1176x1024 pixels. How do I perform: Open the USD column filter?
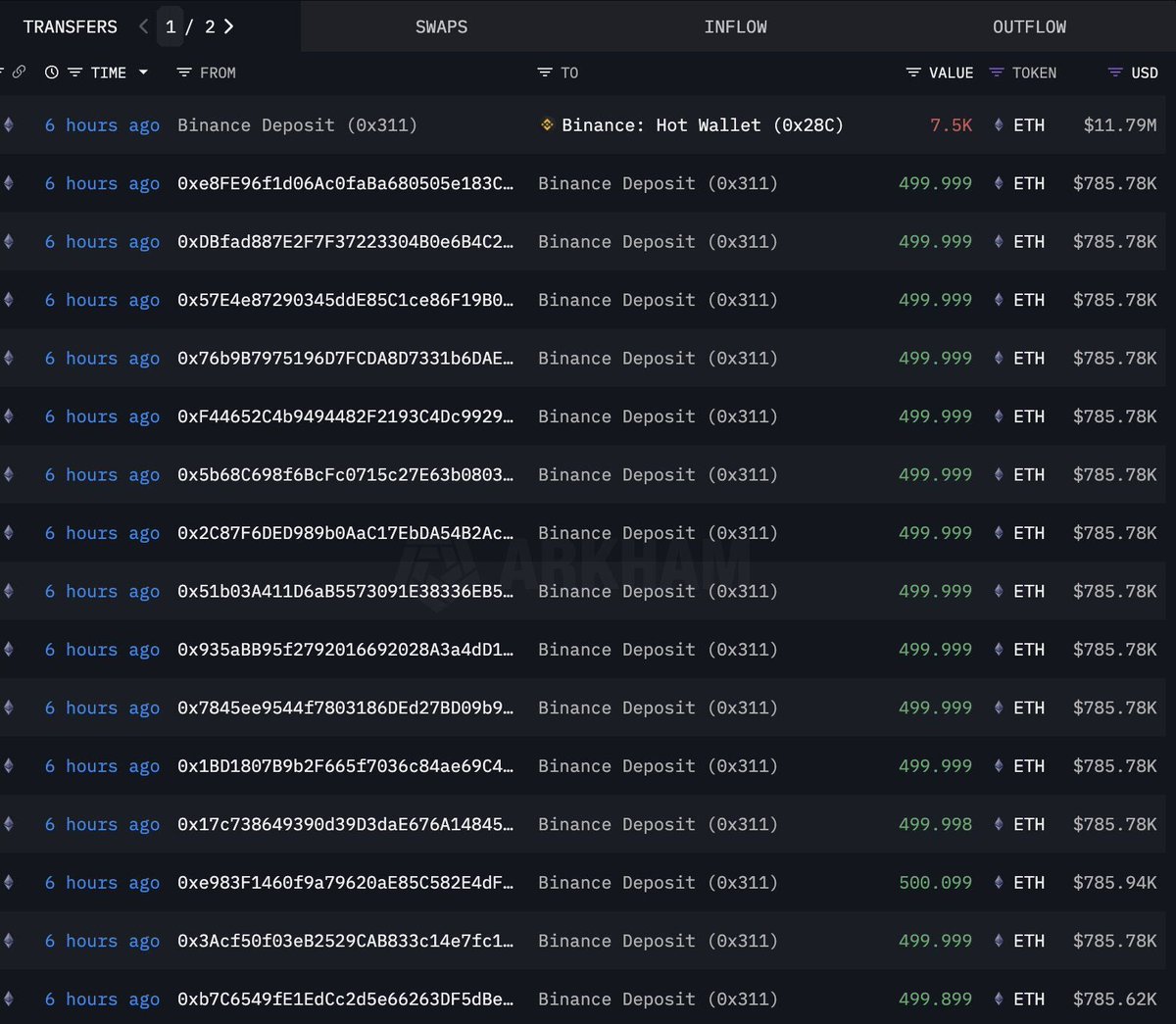point(1112,72)
